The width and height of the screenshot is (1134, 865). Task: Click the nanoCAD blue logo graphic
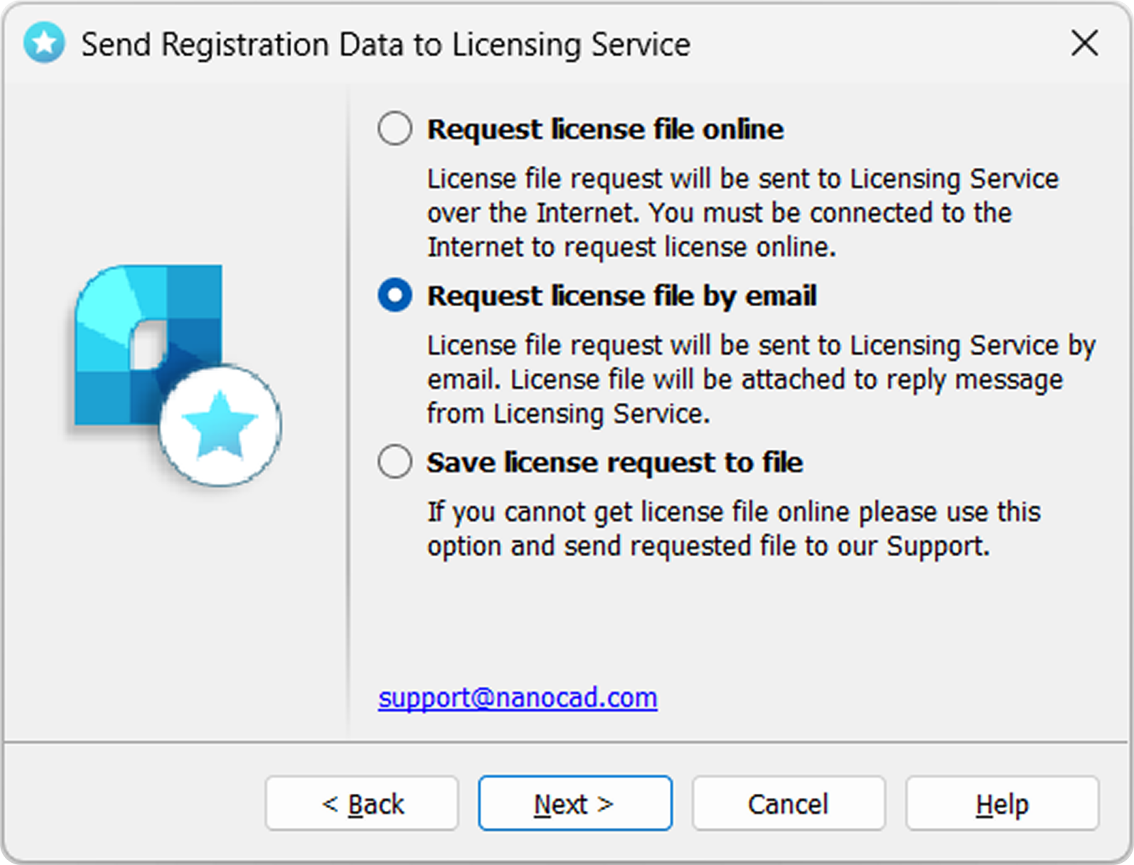coord(148,345)
